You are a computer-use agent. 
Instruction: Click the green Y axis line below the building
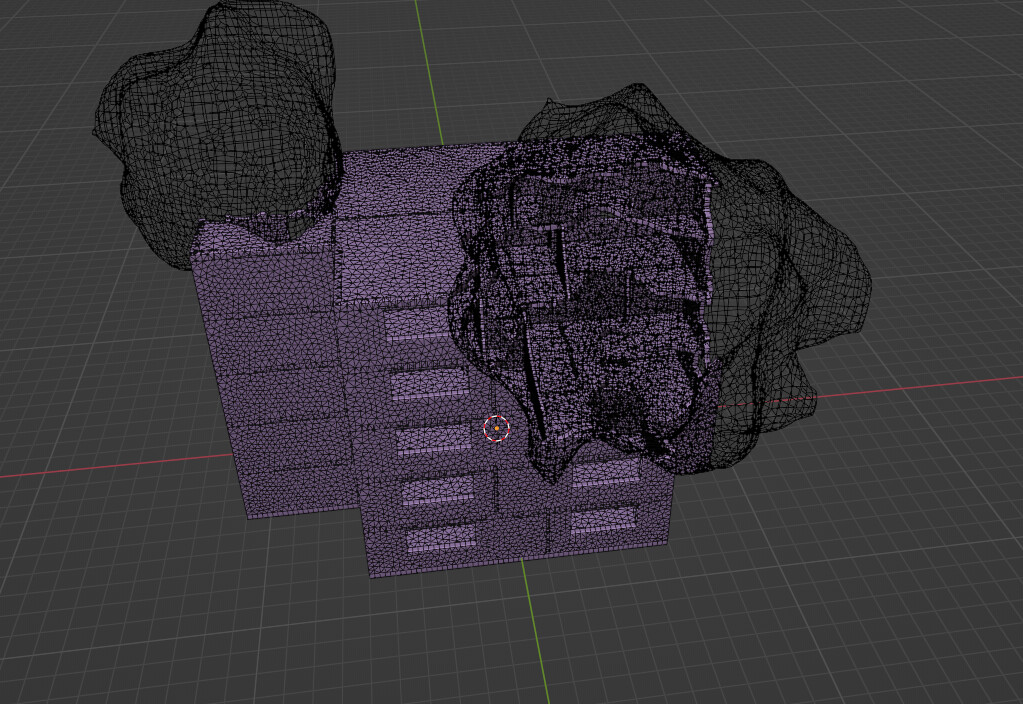[535, 632]
